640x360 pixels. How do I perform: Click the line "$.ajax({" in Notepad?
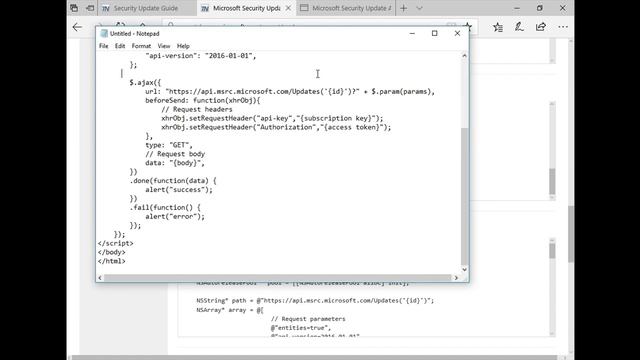[x=145, y=82]
